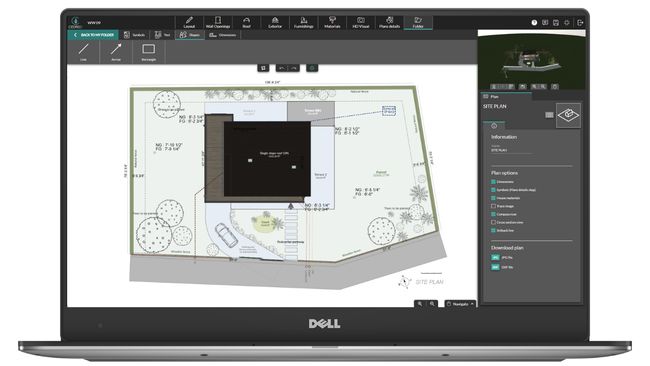Open the Furnishings section
The height and width of the screenshot is (366, 650).
pos(303,22)
